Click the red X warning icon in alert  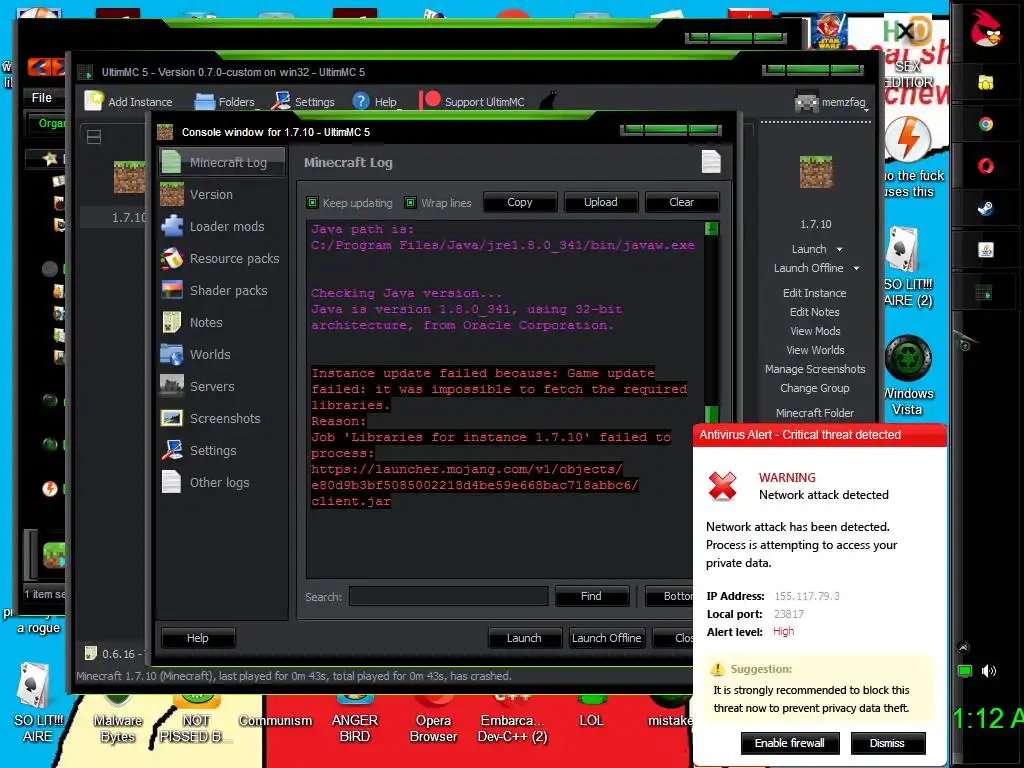722,486
